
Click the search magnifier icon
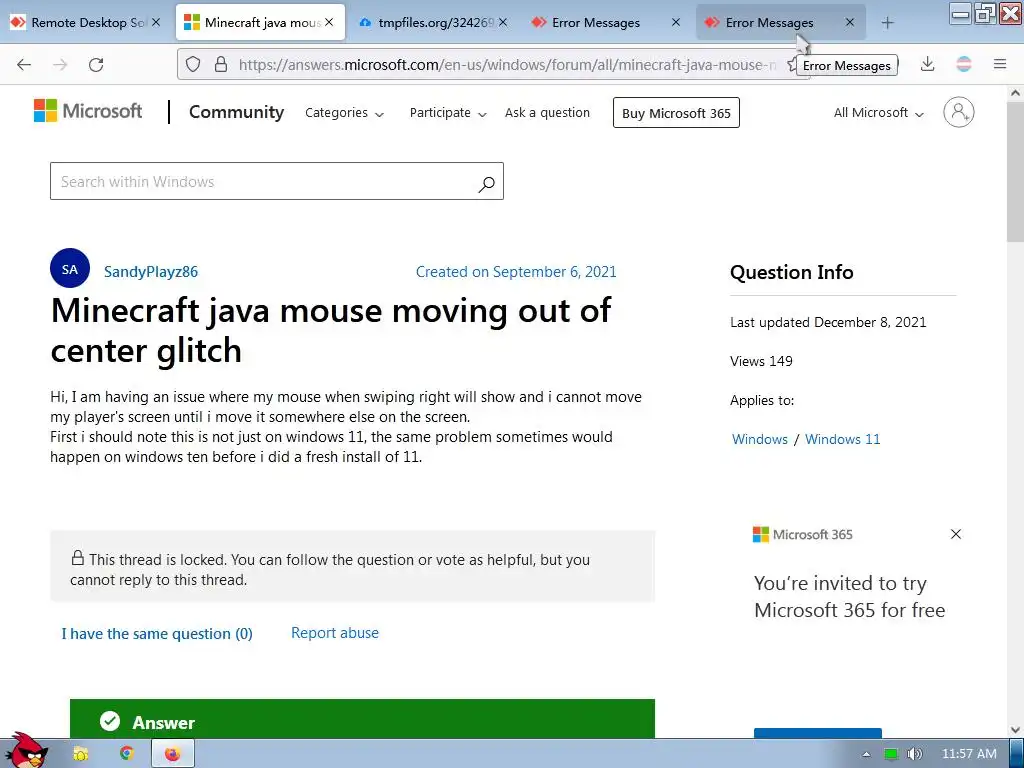point(486,184)
